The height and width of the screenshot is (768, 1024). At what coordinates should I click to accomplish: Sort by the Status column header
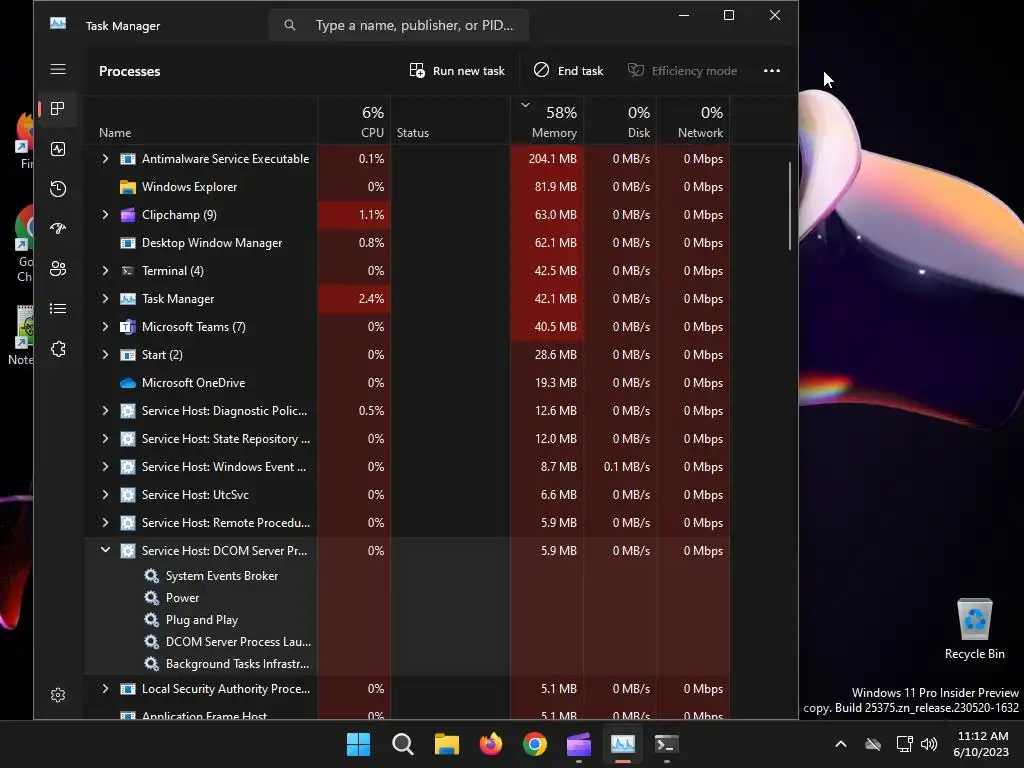pyautogui.click(x=450, y=121)
